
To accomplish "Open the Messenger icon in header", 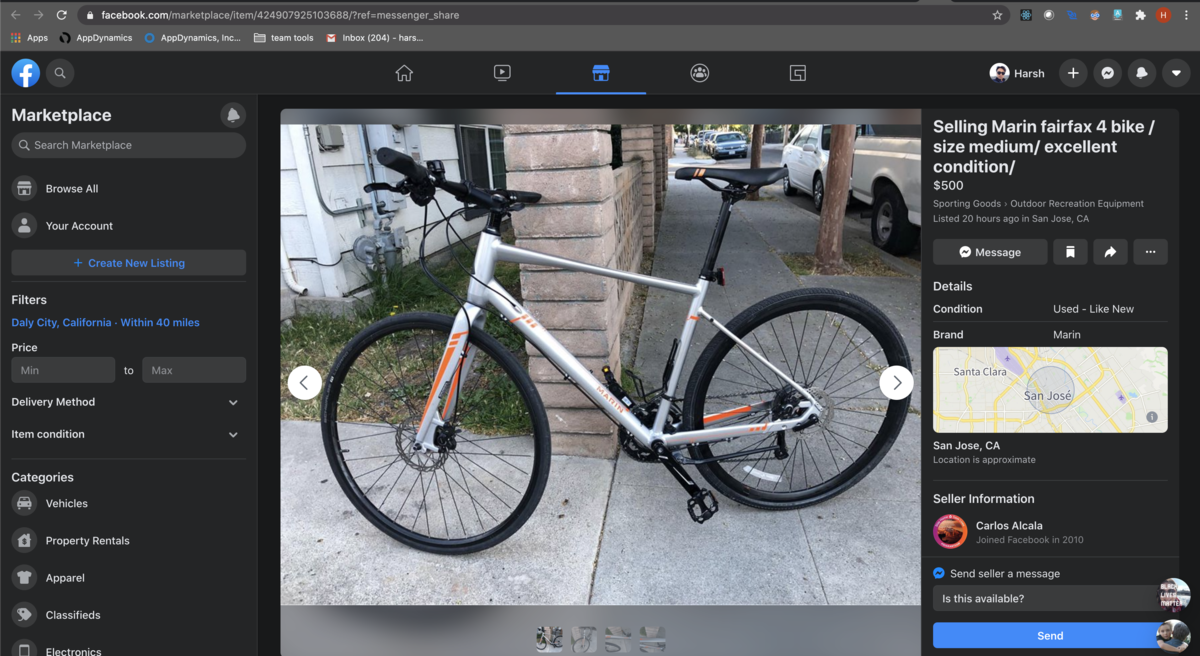I will (1107, 73).
